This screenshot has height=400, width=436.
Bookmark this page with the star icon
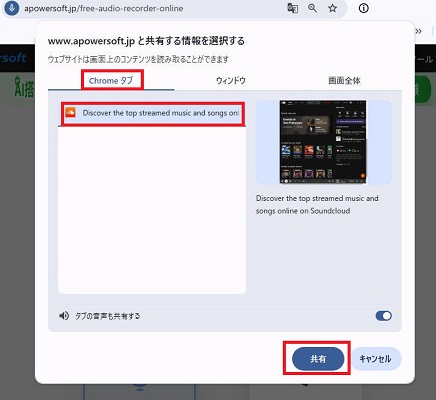[332, 8]
